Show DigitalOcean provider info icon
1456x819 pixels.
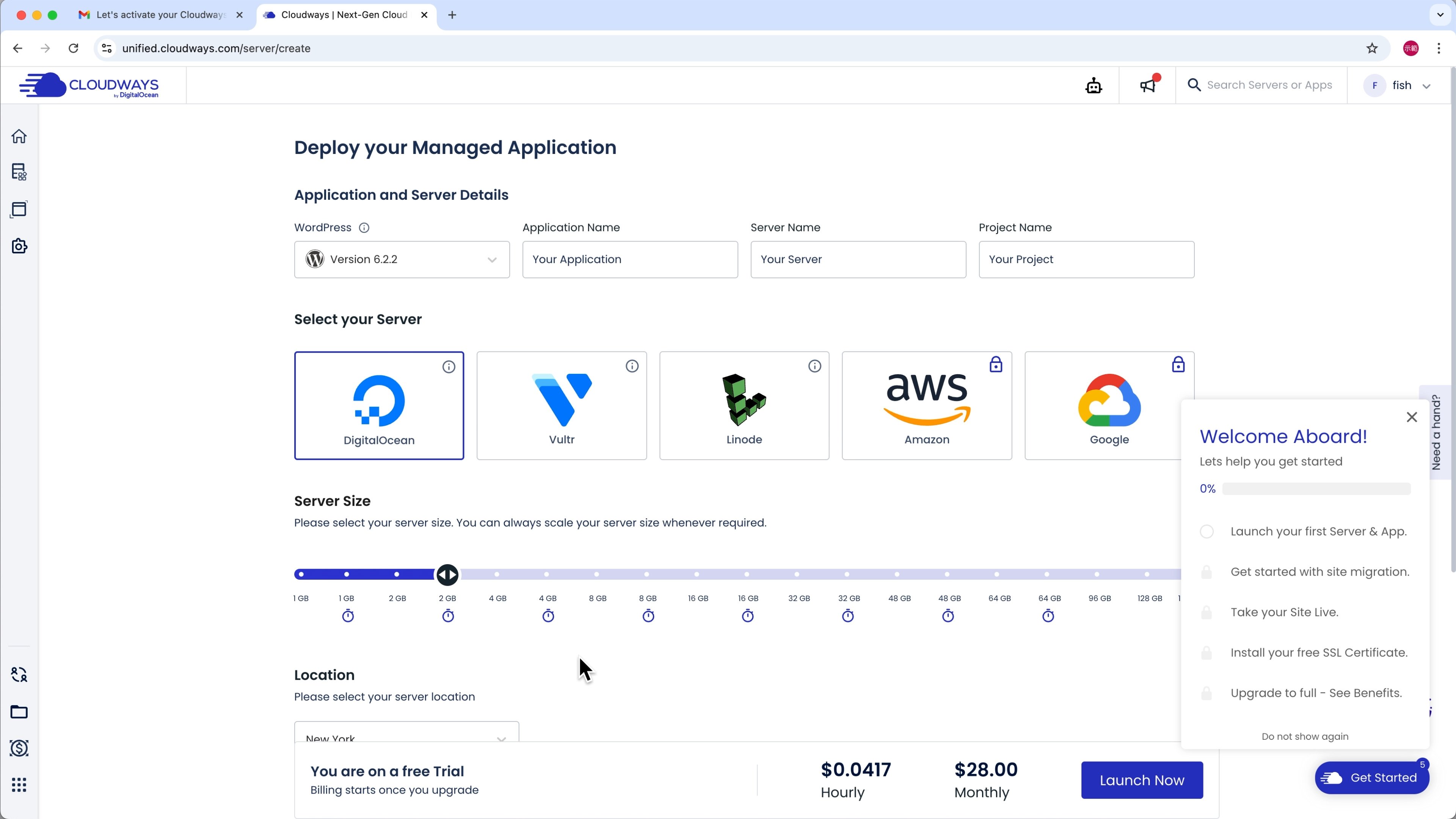[449, 367]
